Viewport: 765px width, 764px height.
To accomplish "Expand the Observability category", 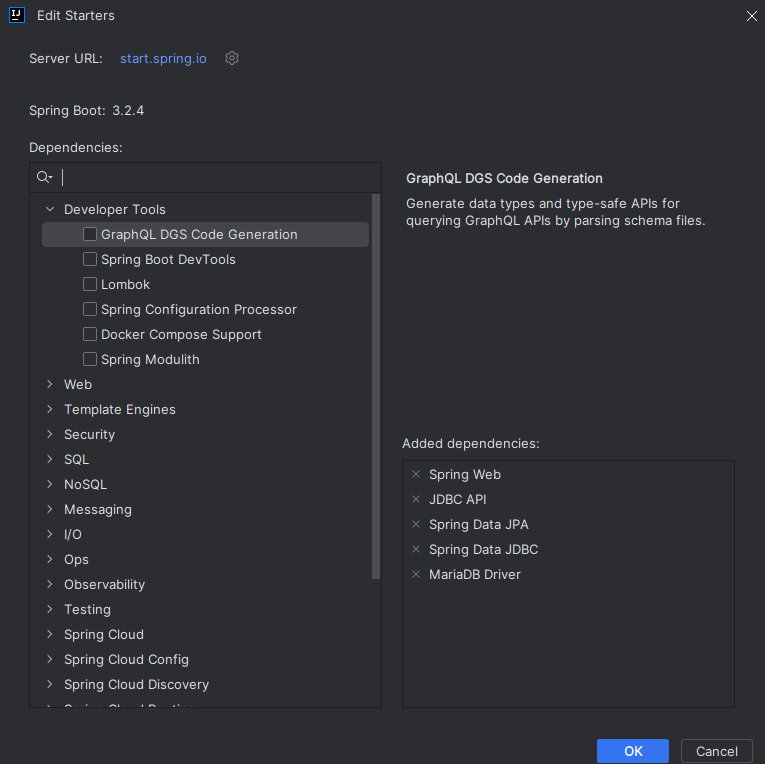I will point(50,584).
